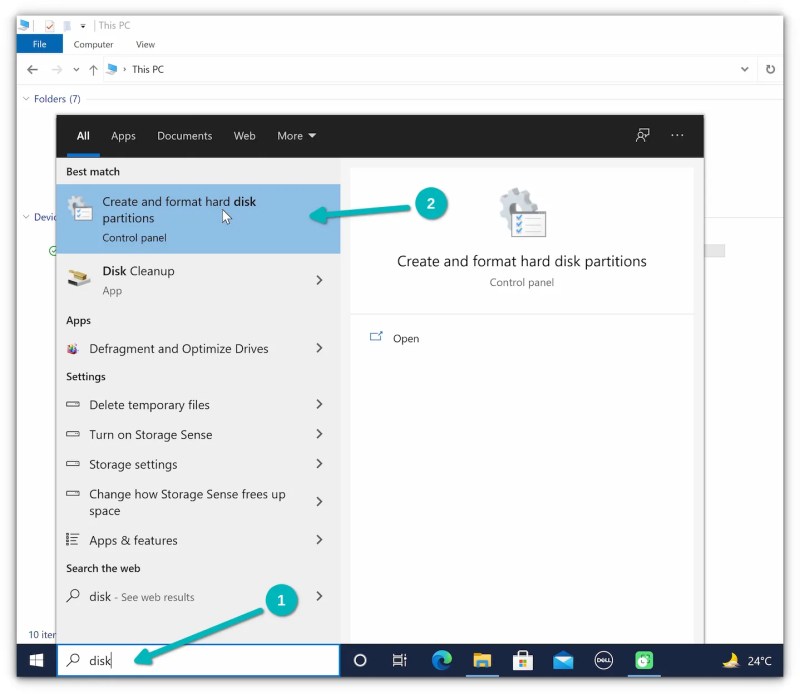Viewport: 800px width, 694px height.
Task: Open the Computer ribbon tab
Action: click(93, 44)
